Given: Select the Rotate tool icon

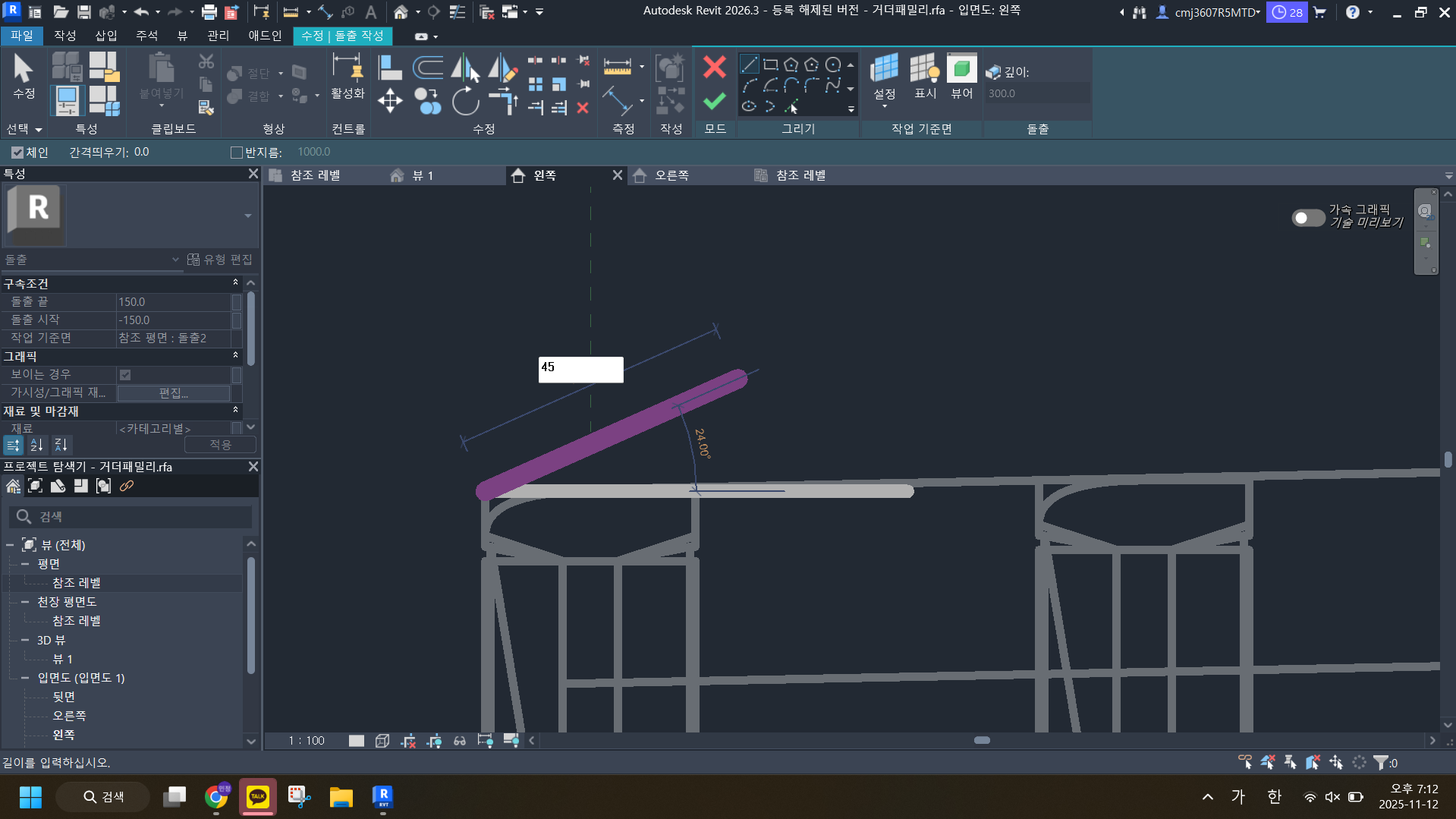Looking at the screenshot, I should click(x=465, y=101).
